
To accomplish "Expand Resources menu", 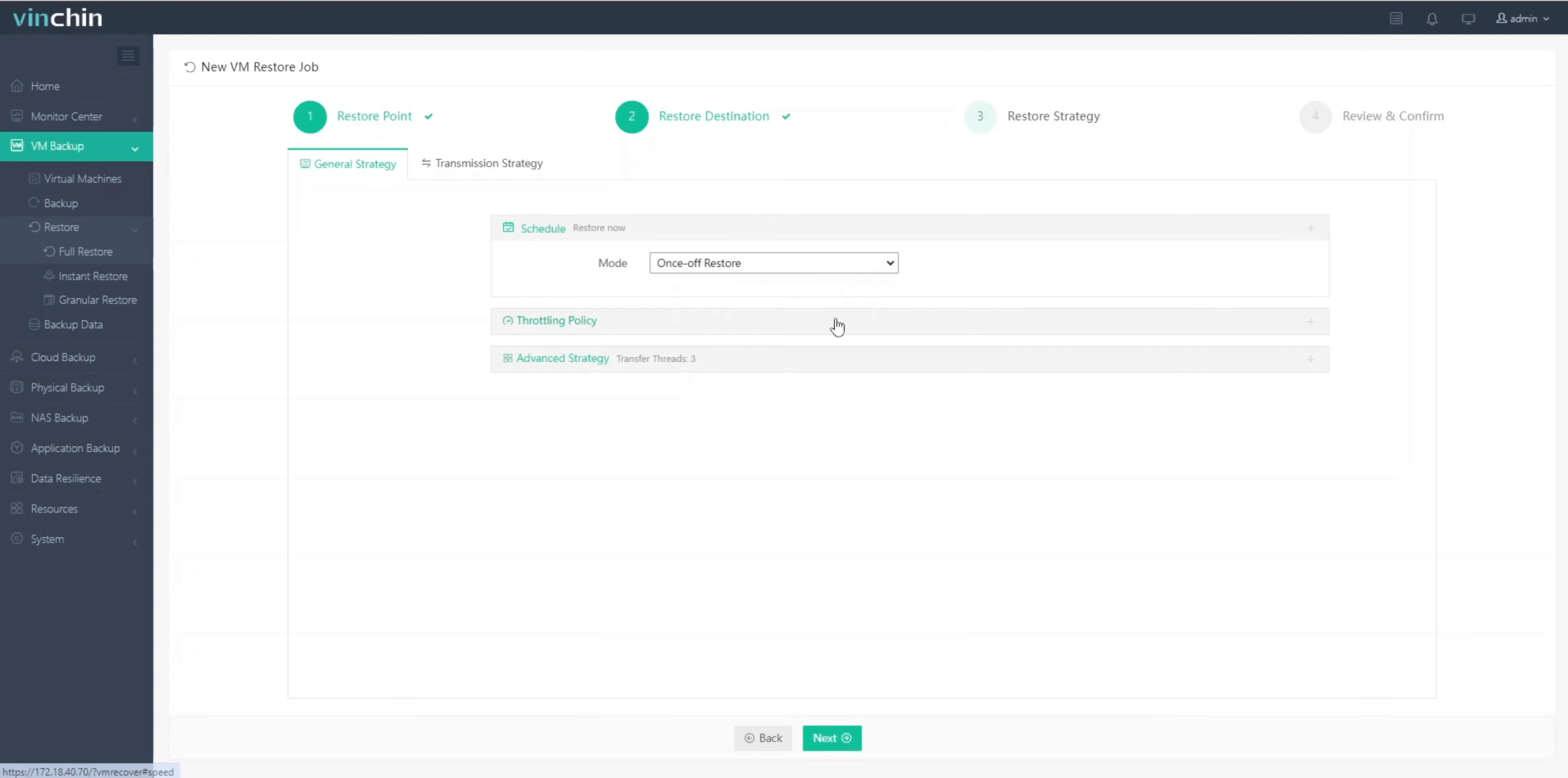I will pyautogui.click(x=76, y=509).
